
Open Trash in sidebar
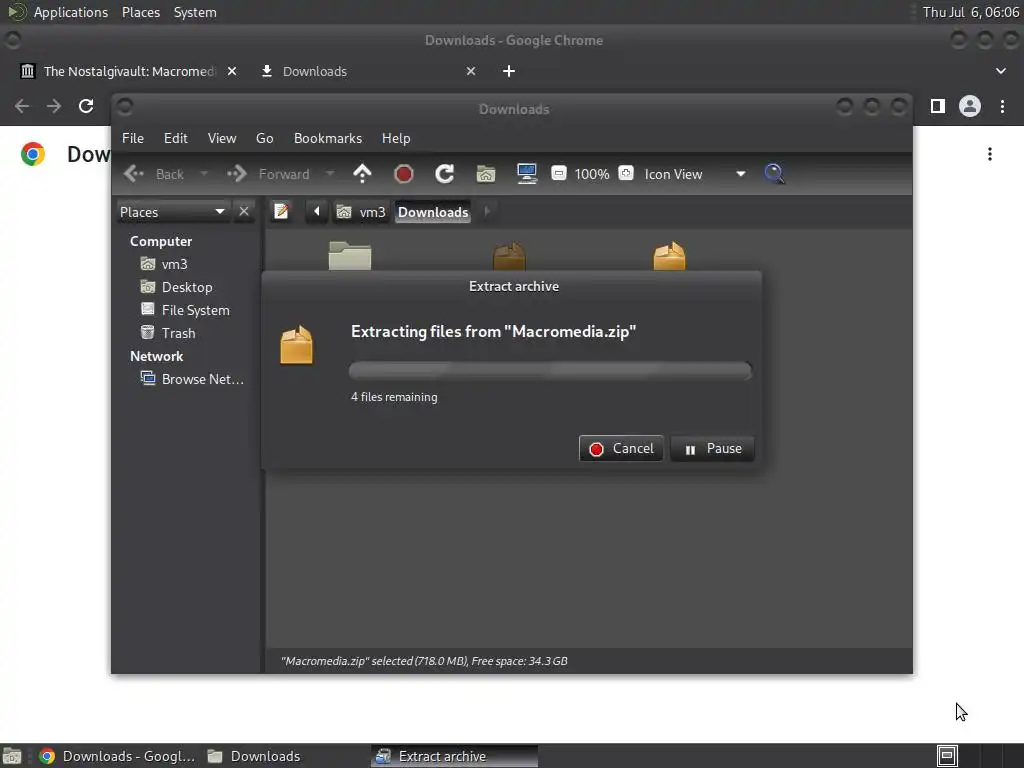coord(168,333)
